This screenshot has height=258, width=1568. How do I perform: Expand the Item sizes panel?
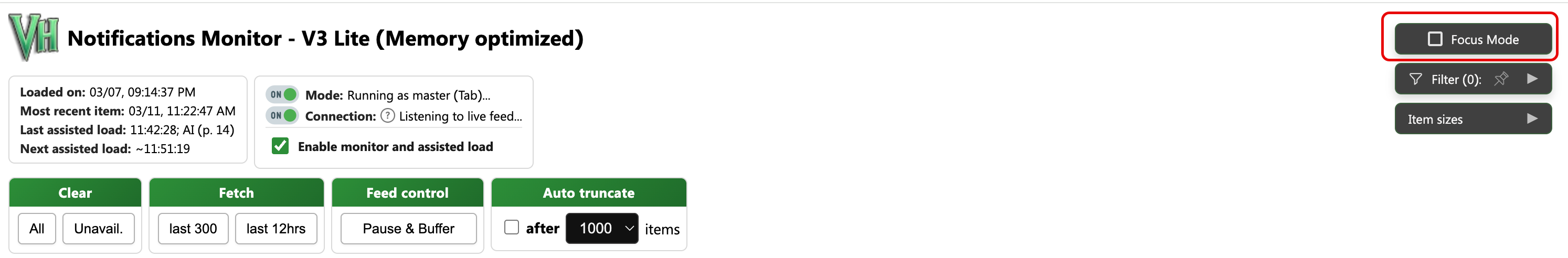[1532, 119]
